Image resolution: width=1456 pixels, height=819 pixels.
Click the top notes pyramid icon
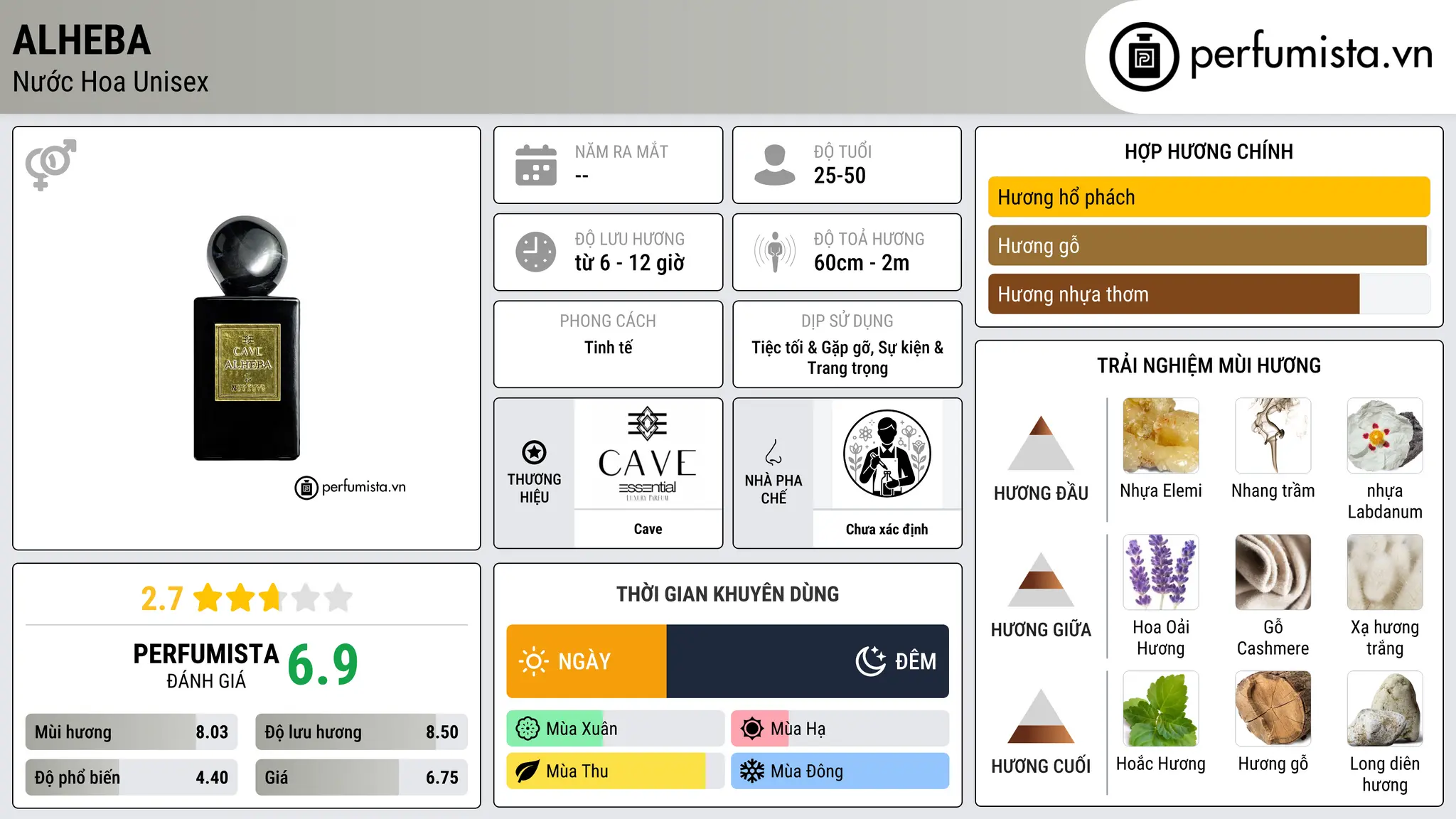1041,443
